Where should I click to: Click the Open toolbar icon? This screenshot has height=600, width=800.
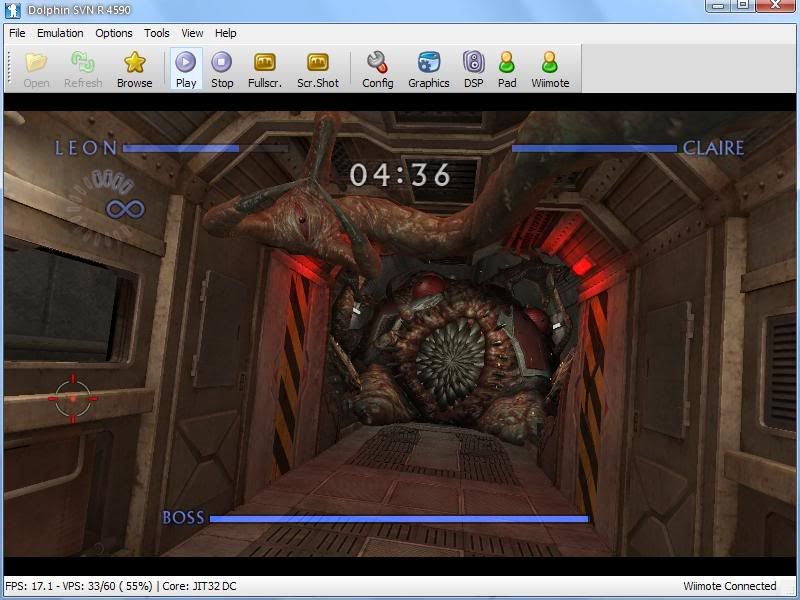pos(36,69)
